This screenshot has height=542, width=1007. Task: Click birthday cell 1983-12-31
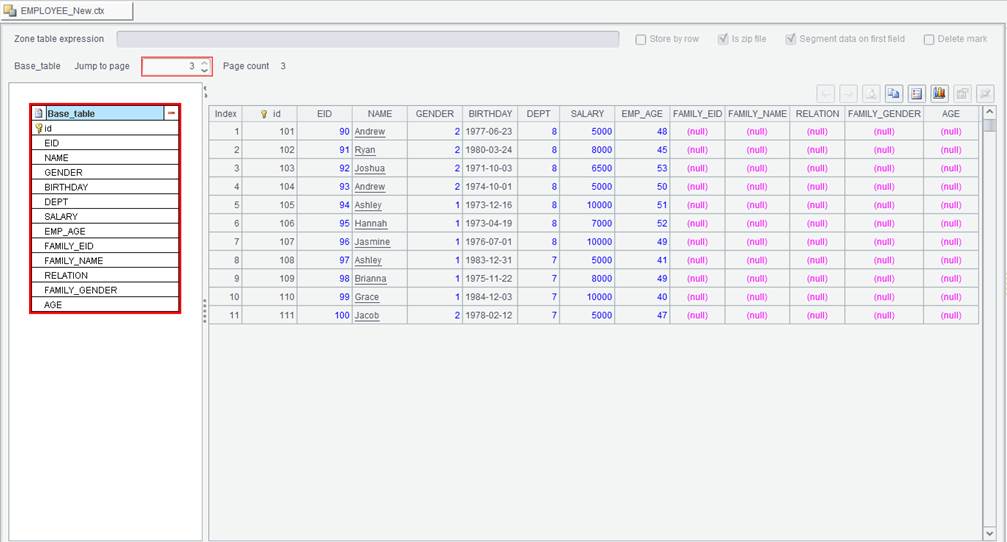489,260
